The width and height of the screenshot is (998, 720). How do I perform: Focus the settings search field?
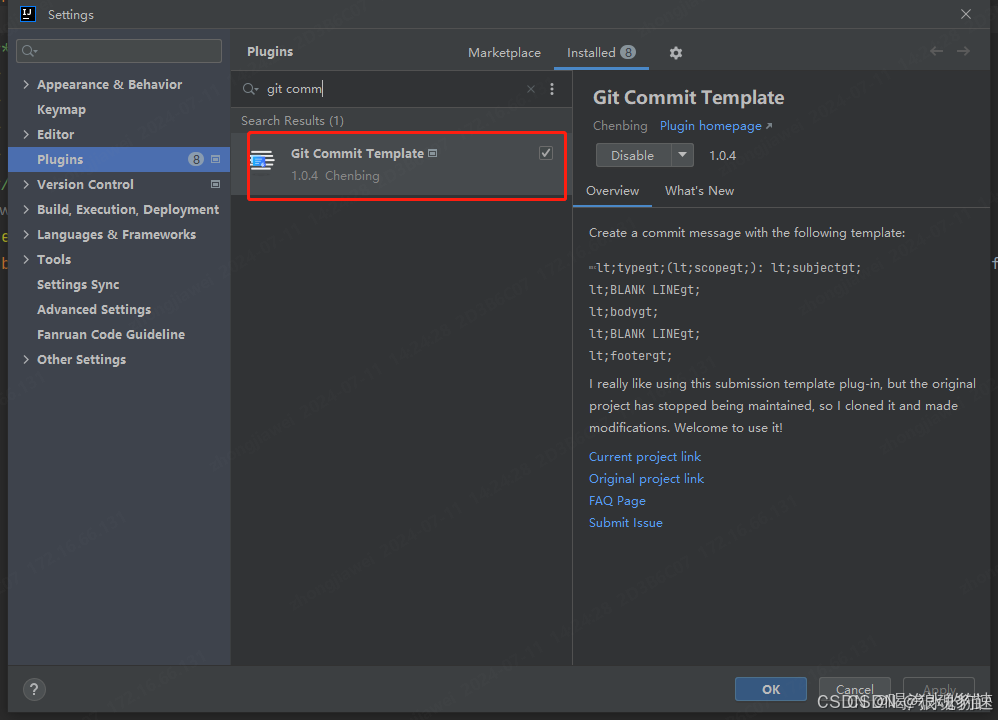(119, 51)
